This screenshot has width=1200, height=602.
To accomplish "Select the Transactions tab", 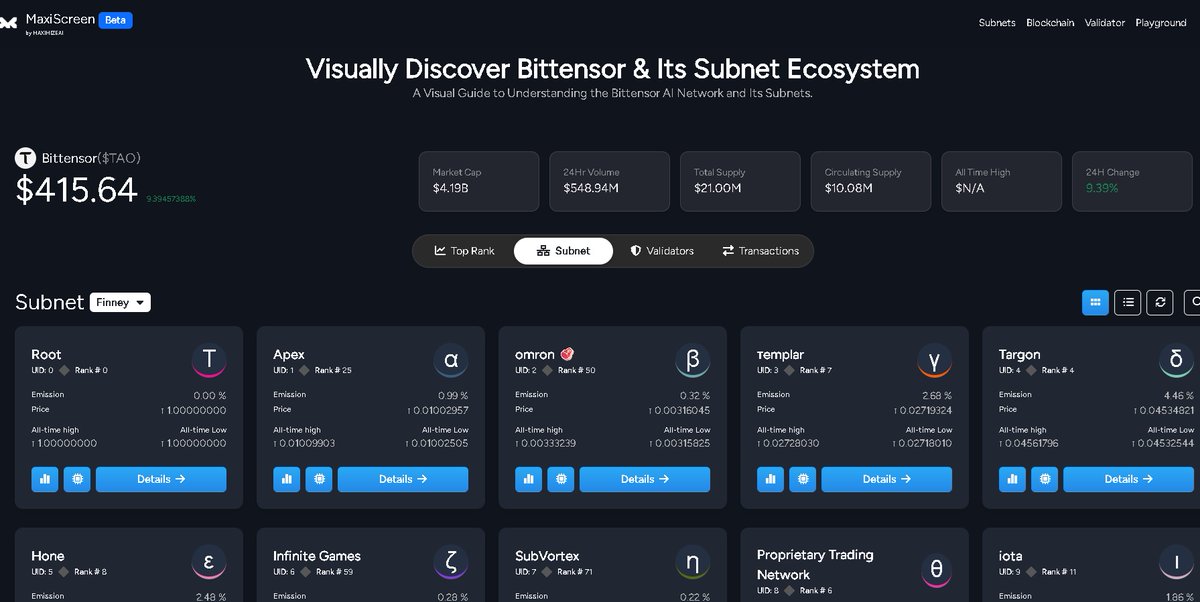I will pos(760,251).
